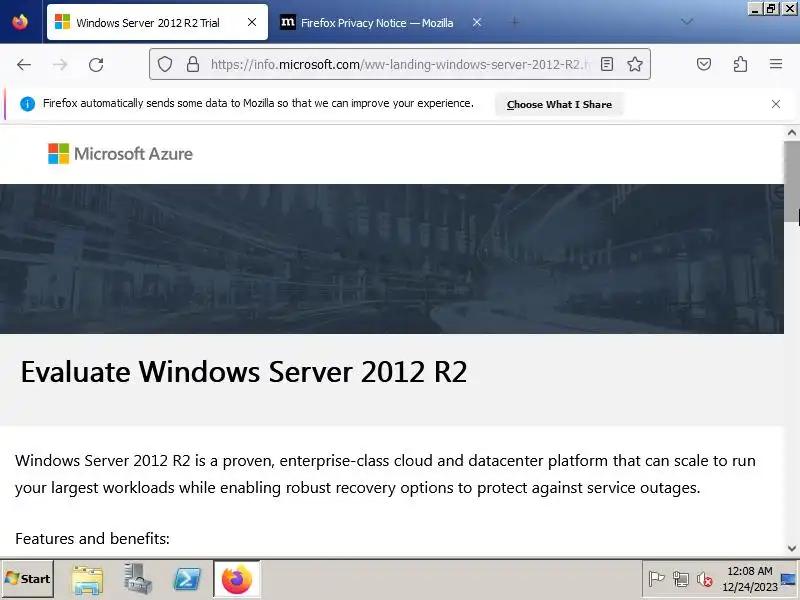
Task: Click the vertical scrollbar thumb
Action: pyautogui.click(x=792, y=182)
